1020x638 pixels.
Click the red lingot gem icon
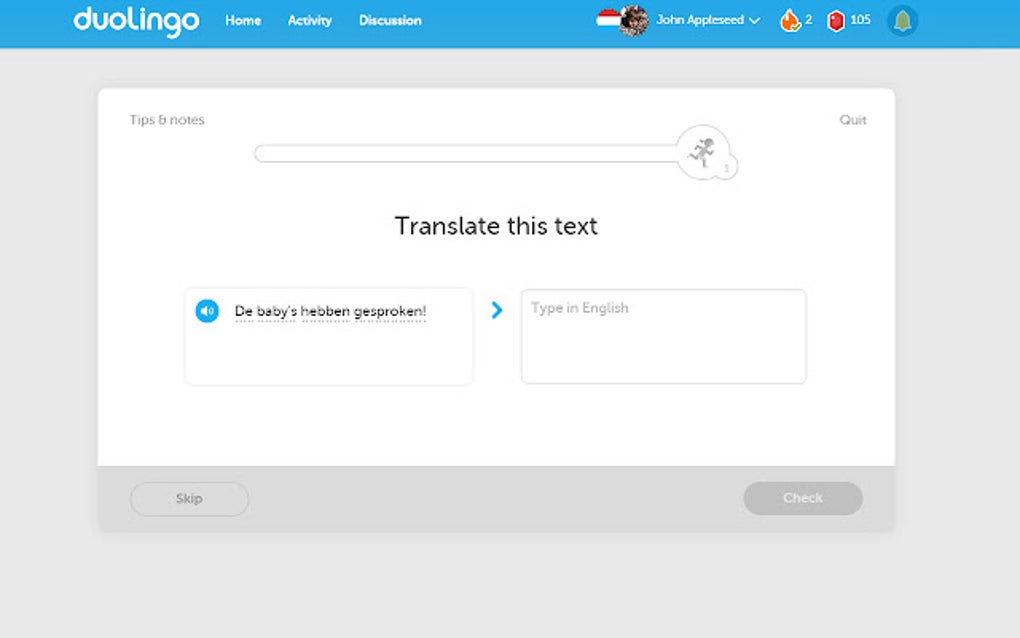coord(837,20)
